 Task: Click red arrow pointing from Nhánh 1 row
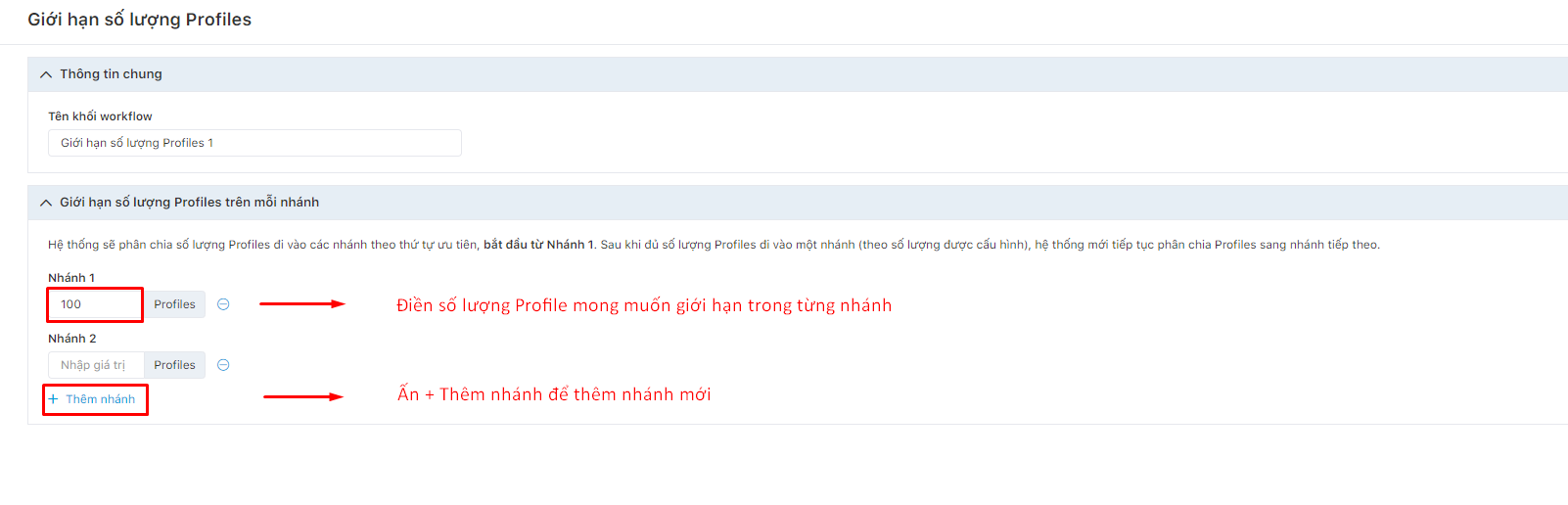(302, 304)
